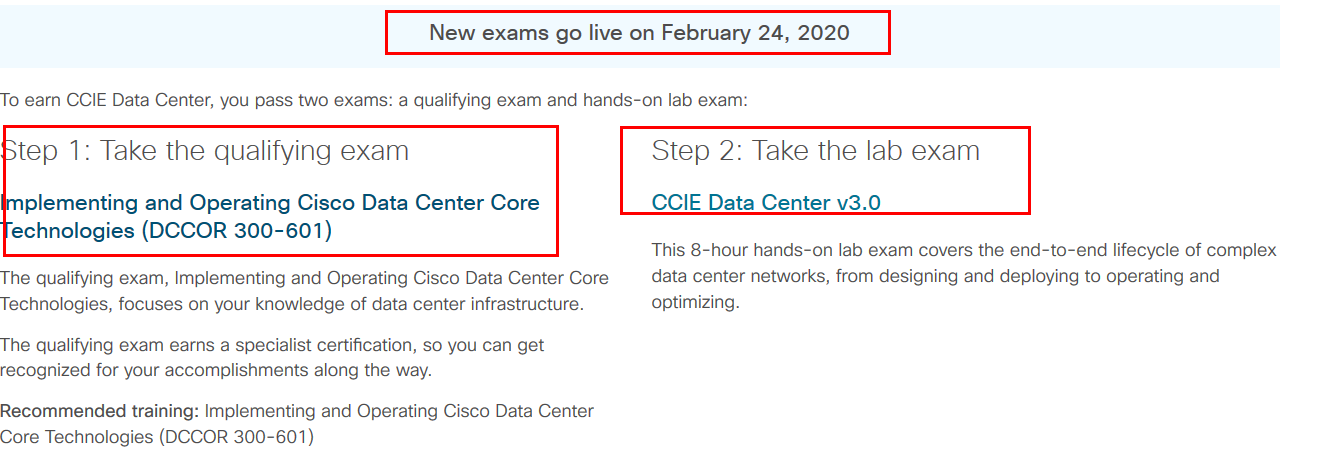The image size is (1334, 453).
Task: Click 'recognized for your accomplishments along the way' line
Action: [x=216, y=371]
